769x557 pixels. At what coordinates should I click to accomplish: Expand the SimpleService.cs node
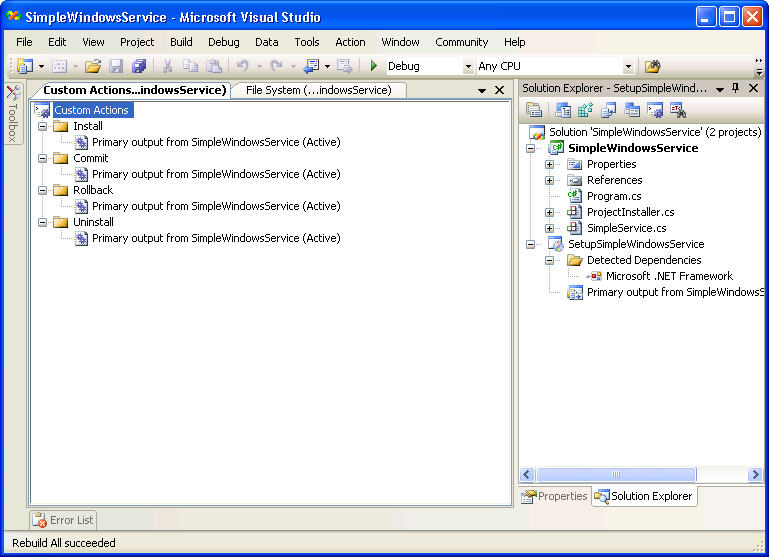pos(549,228)
